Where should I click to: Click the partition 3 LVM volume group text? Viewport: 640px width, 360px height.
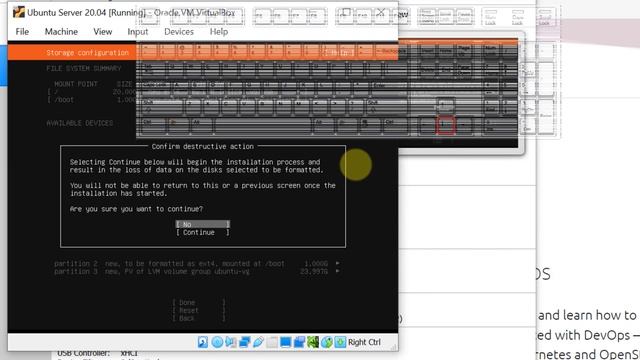(x=151, y=271)
